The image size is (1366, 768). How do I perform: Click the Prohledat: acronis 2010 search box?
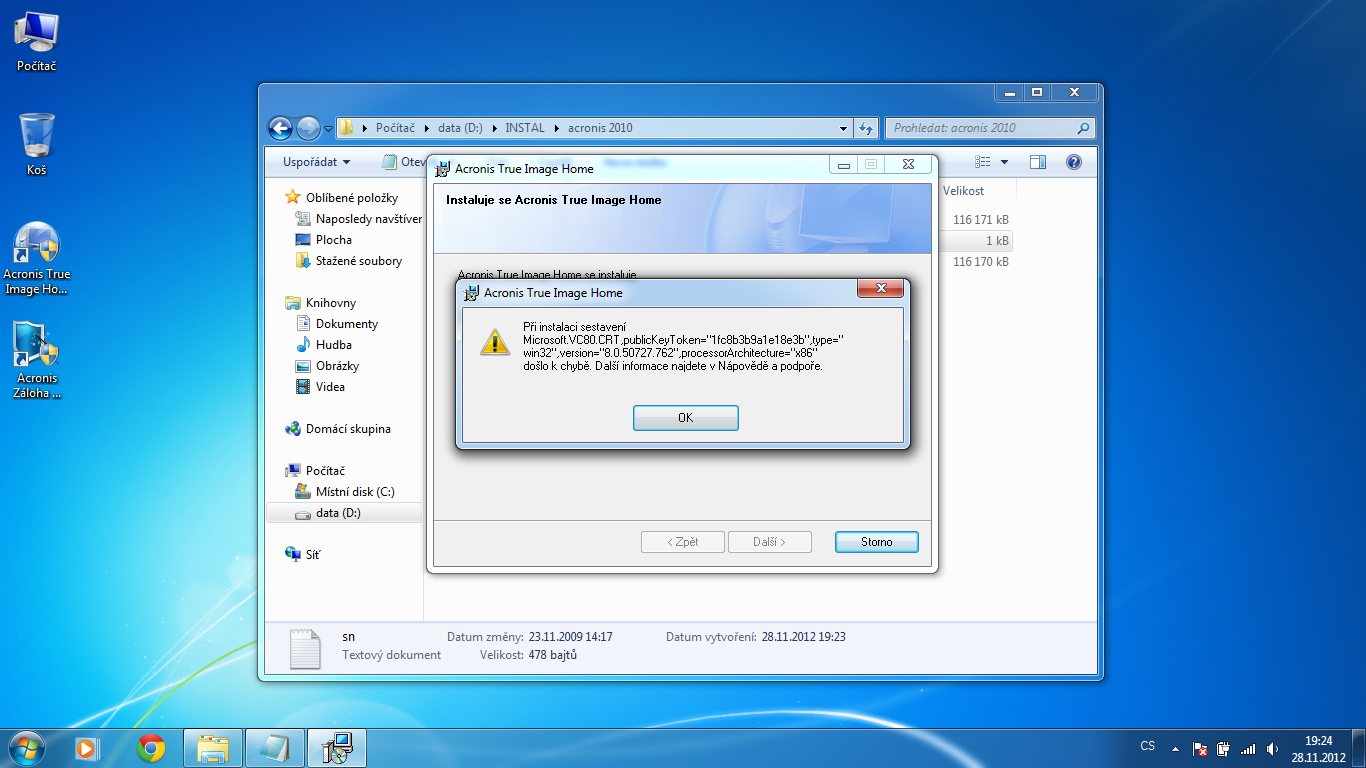990,128
